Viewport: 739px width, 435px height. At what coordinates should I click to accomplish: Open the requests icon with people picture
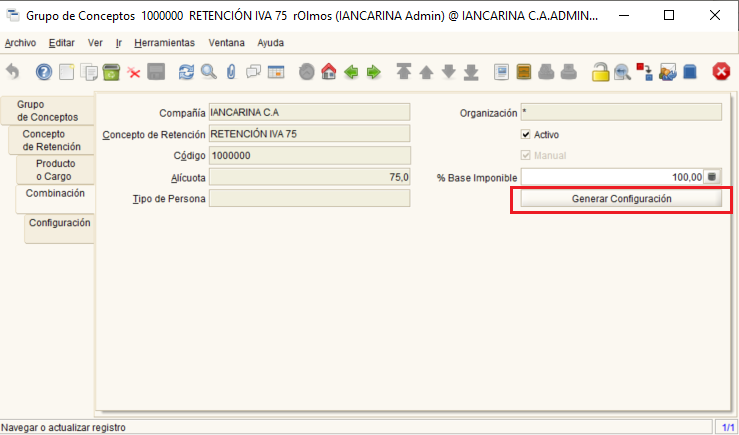pos(667,72)
